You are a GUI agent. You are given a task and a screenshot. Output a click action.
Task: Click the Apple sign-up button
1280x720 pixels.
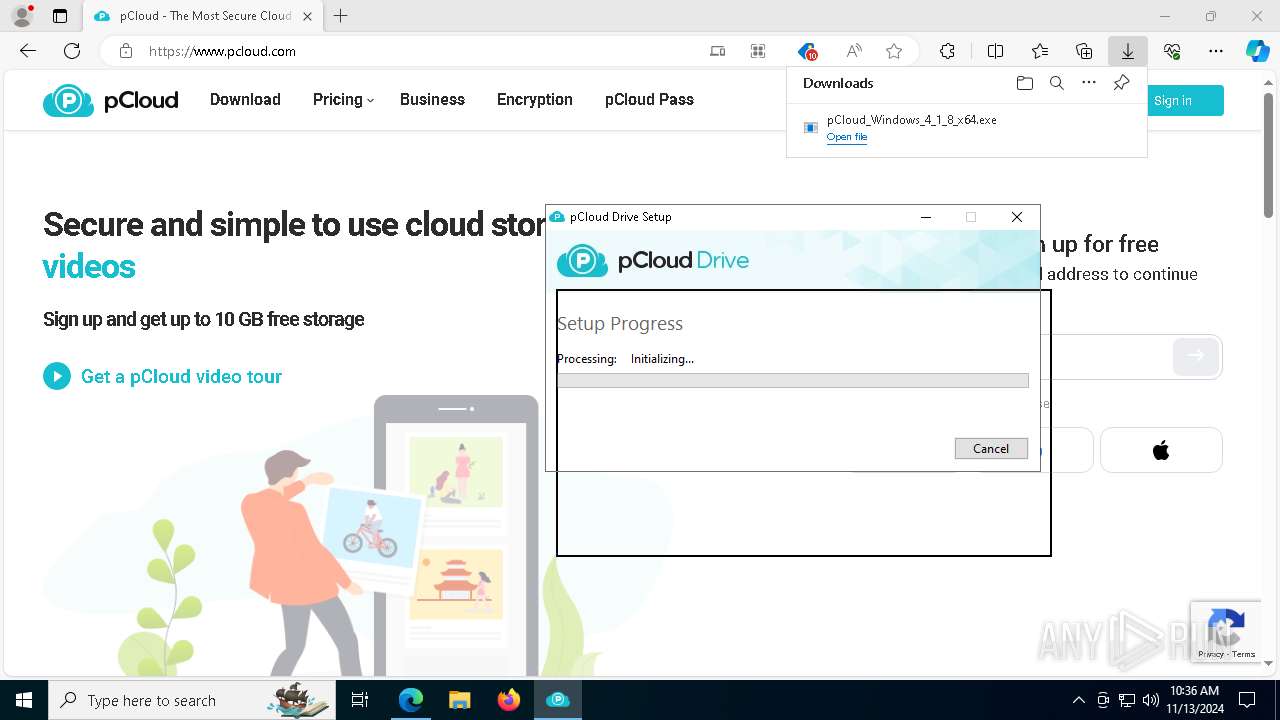1161,450
